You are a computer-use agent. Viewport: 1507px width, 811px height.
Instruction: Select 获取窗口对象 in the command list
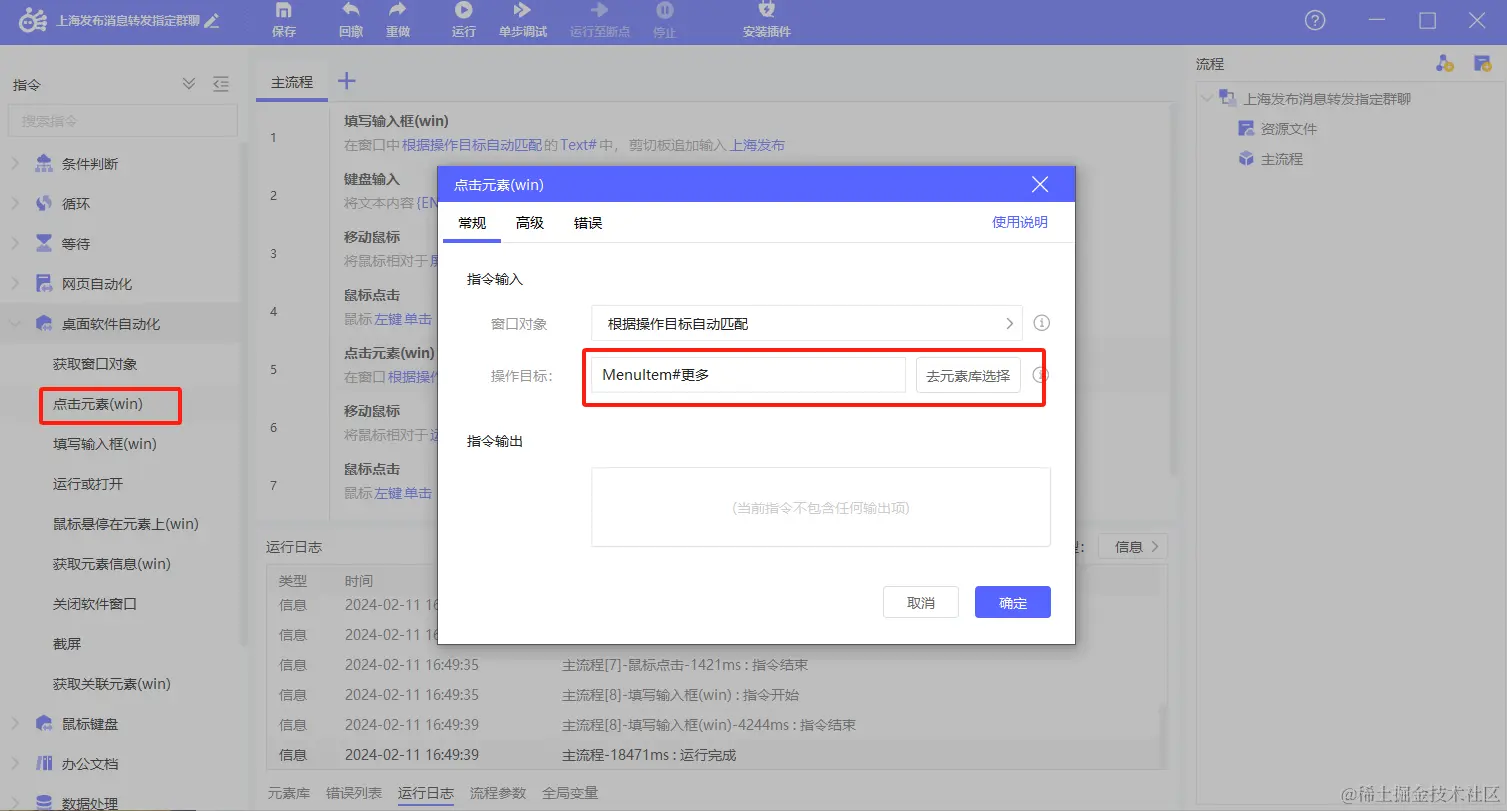[96, 364]
